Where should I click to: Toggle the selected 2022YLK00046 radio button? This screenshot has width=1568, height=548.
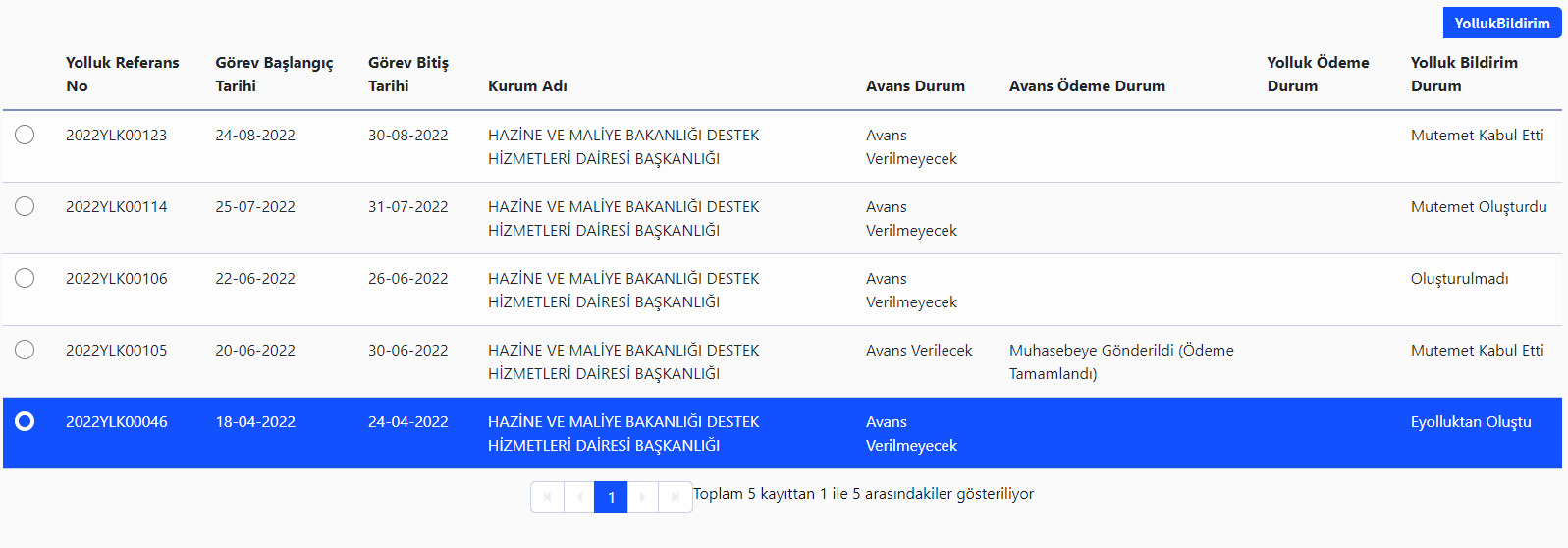tap(25, 421)
